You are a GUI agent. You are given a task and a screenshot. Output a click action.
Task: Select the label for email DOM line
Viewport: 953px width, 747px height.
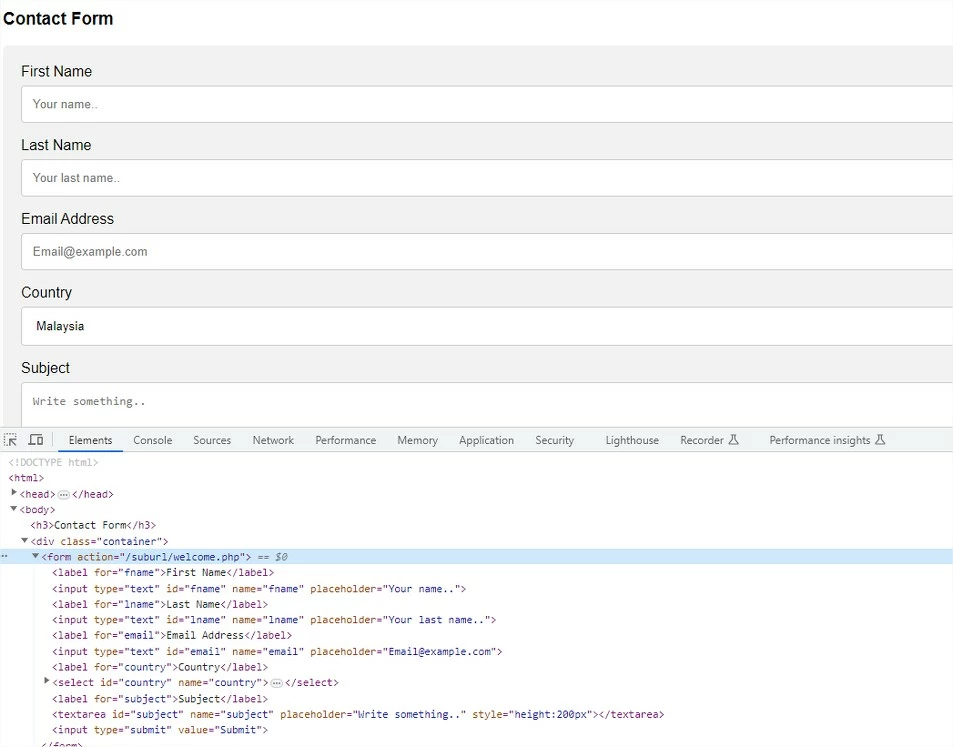pos(172,636)
